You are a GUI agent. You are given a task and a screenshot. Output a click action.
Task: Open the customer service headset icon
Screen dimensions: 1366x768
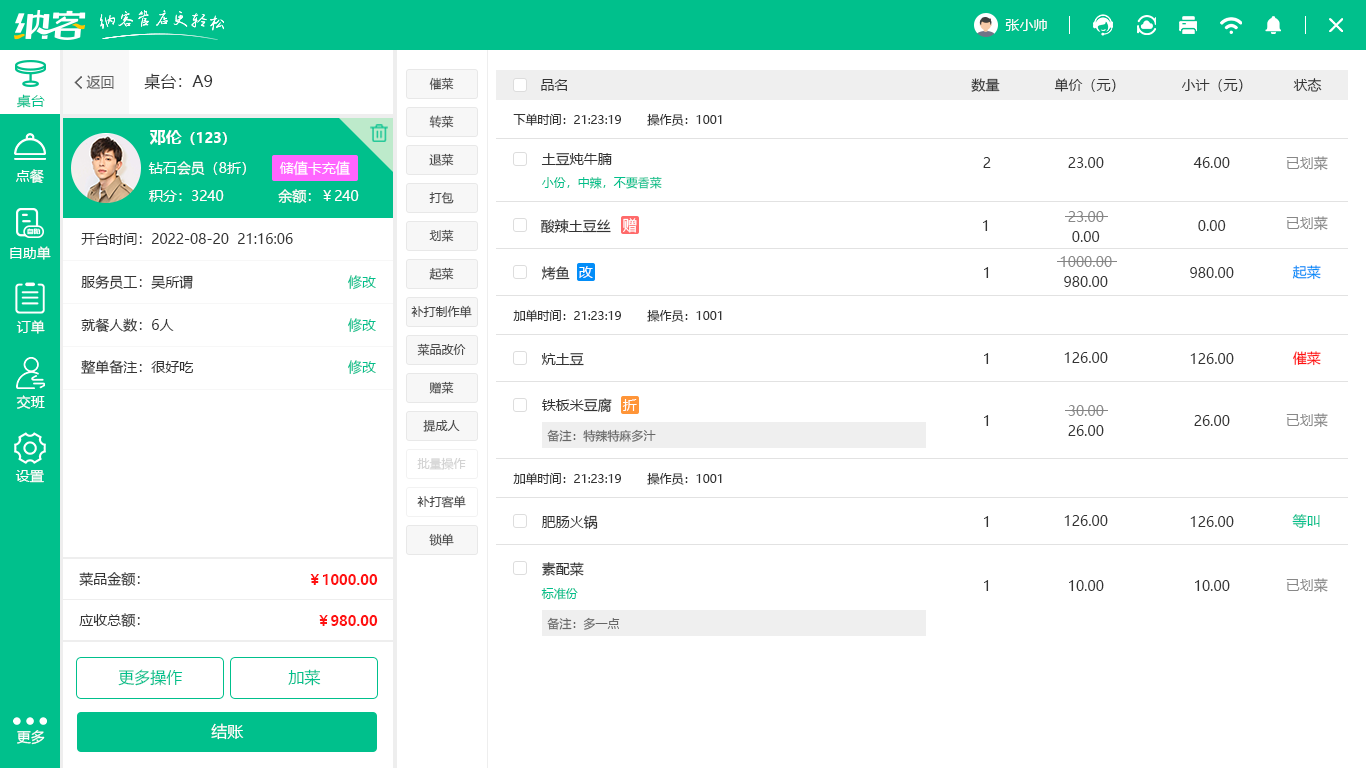1102,25
